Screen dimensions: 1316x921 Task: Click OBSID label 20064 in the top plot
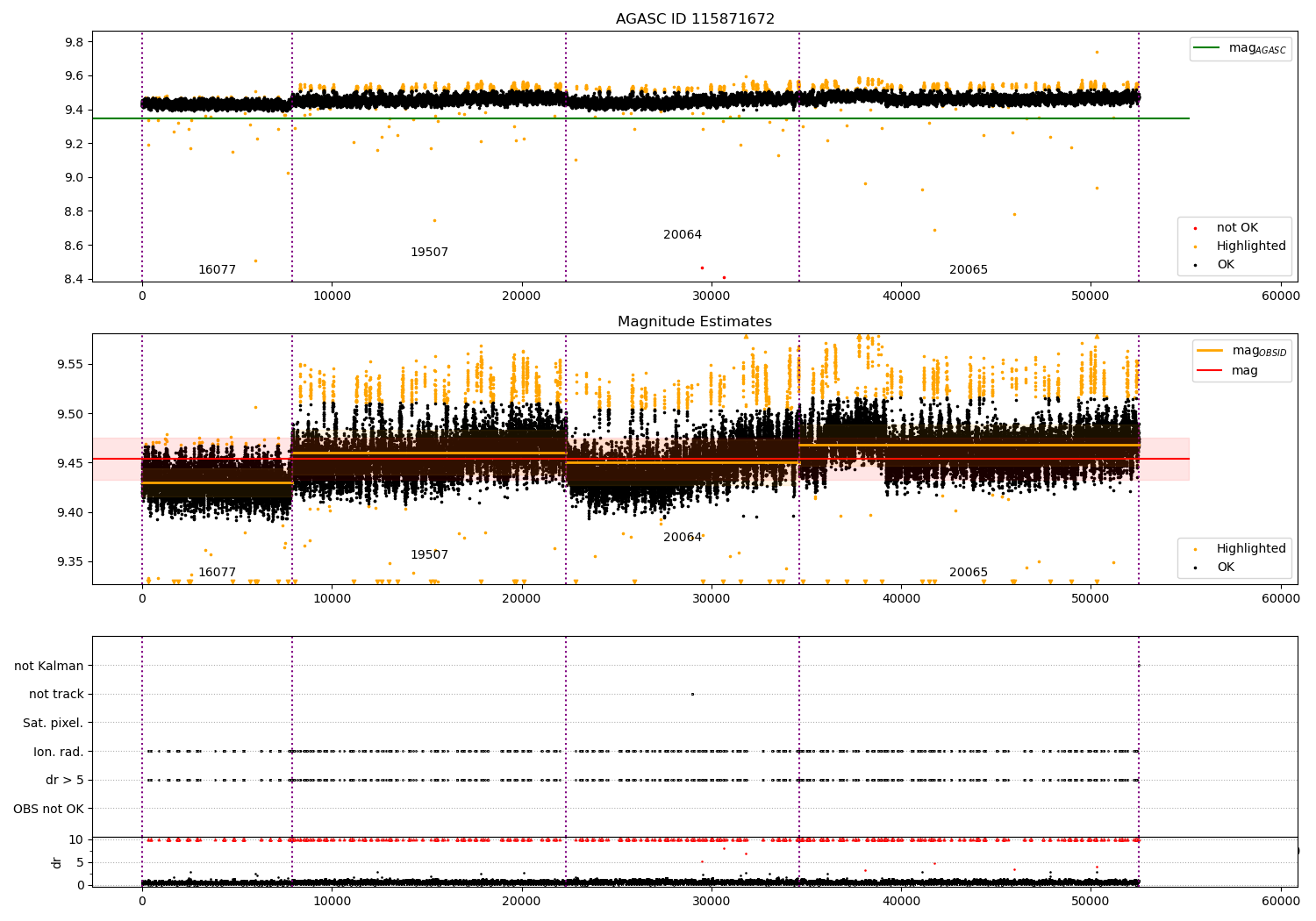coord(683,234)
